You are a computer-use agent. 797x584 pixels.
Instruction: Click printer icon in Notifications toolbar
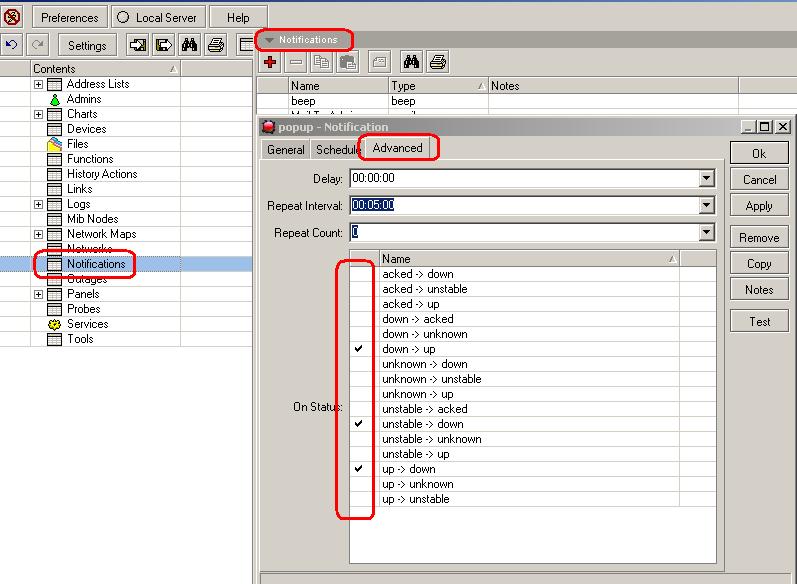(x=438, y=63)
